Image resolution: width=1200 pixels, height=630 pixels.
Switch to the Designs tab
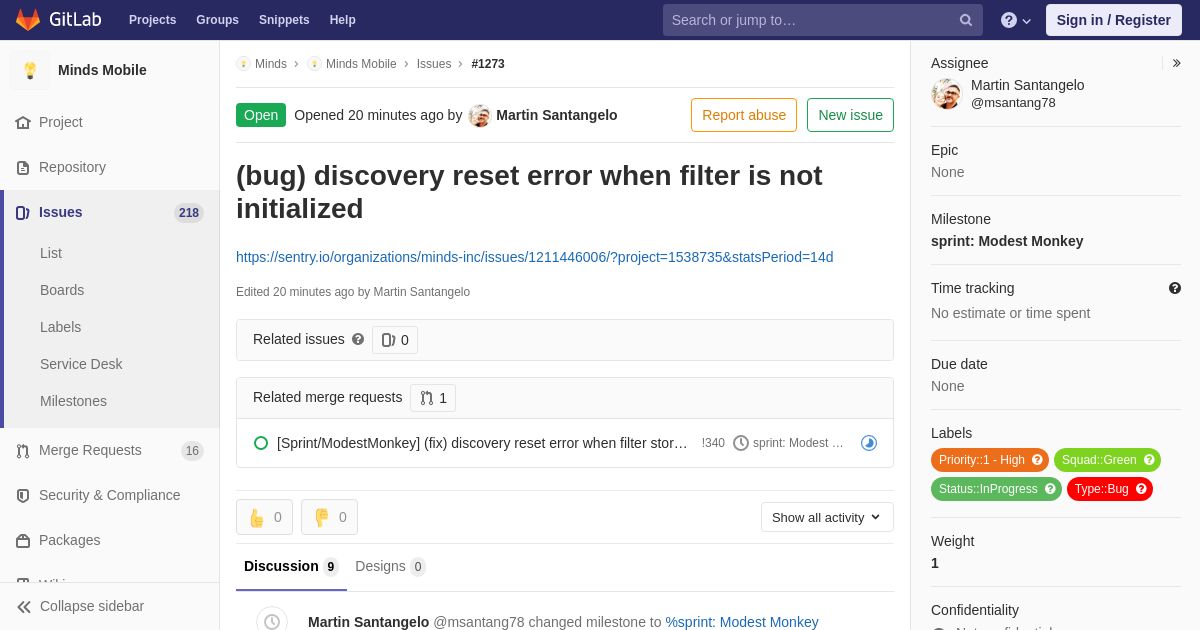pos(390,567)
